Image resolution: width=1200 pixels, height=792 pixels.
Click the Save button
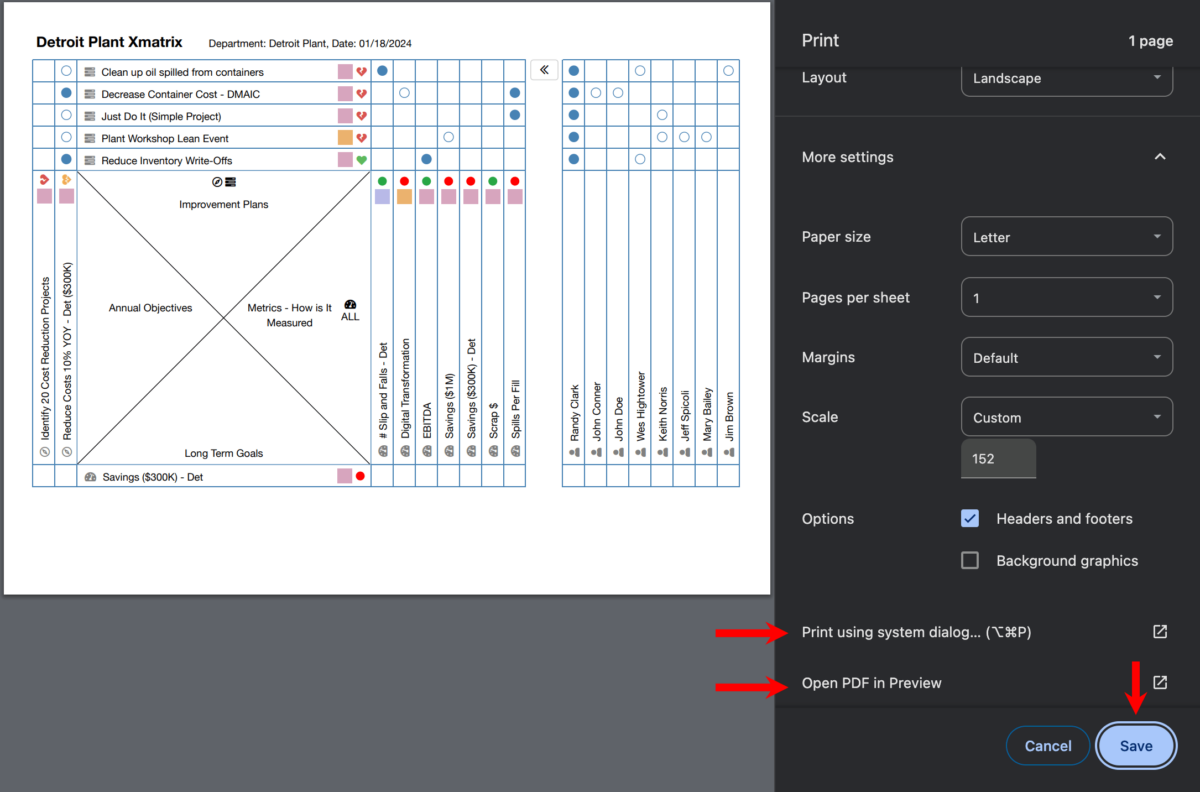click(x=1136, y=745)
